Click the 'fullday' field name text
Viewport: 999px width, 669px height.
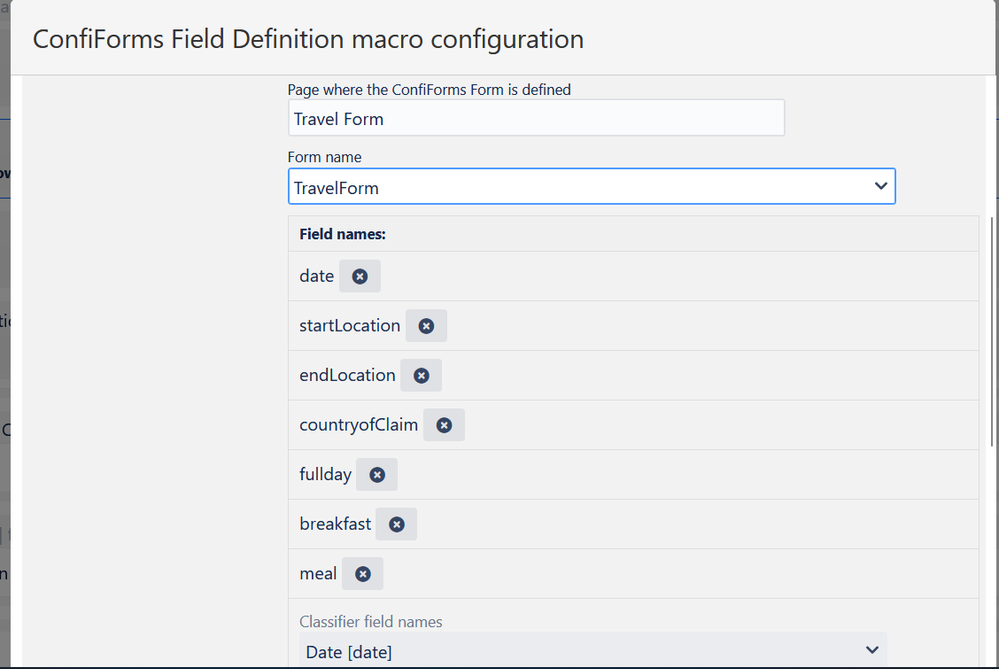click(x=326, y=475)
